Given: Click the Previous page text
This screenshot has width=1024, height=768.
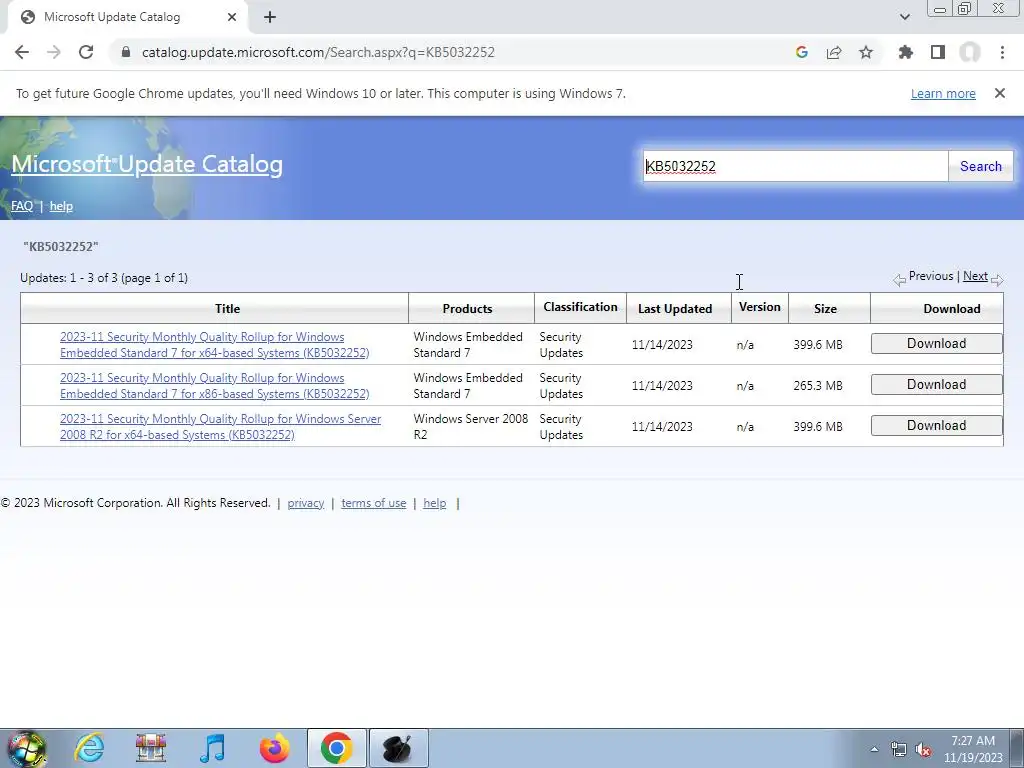Looking at the screenshot, I should tap(931, 276).
